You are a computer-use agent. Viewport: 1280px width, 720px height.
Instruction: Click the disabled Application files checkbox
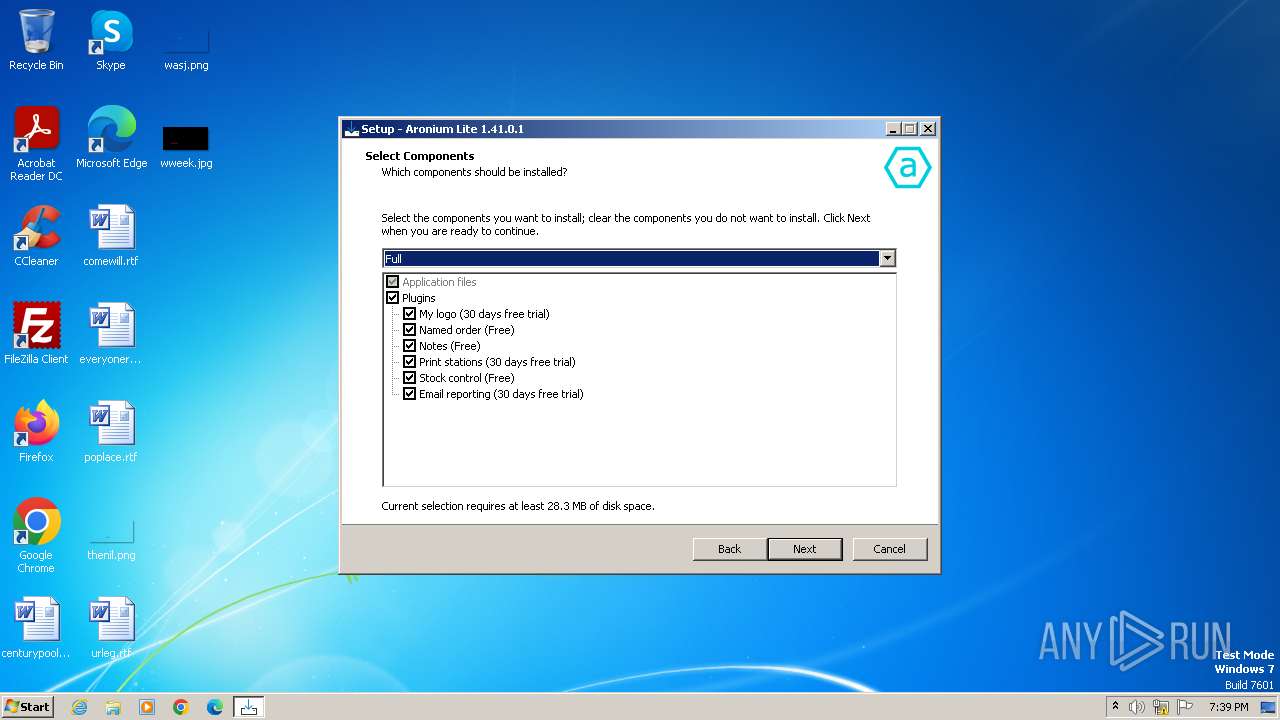[x=392, y=282]
